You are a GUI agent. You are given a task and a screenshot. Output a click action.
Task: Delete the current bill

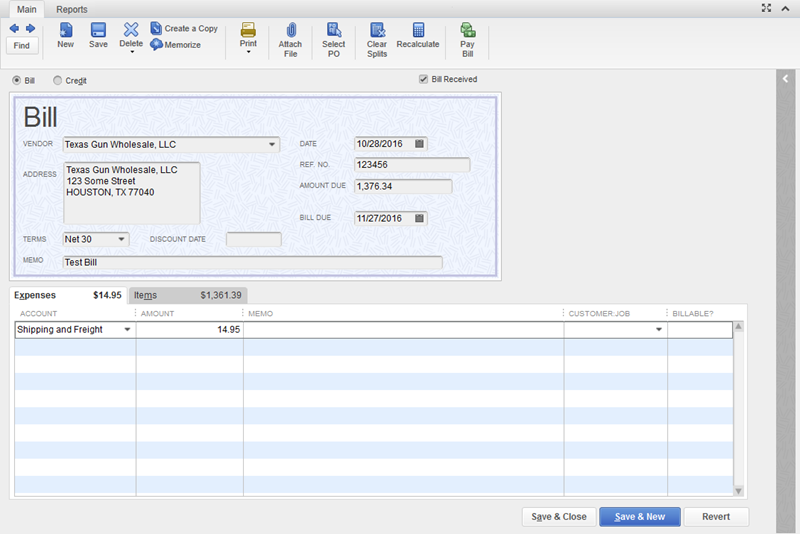pyautogui.click(x=131, y=34)
